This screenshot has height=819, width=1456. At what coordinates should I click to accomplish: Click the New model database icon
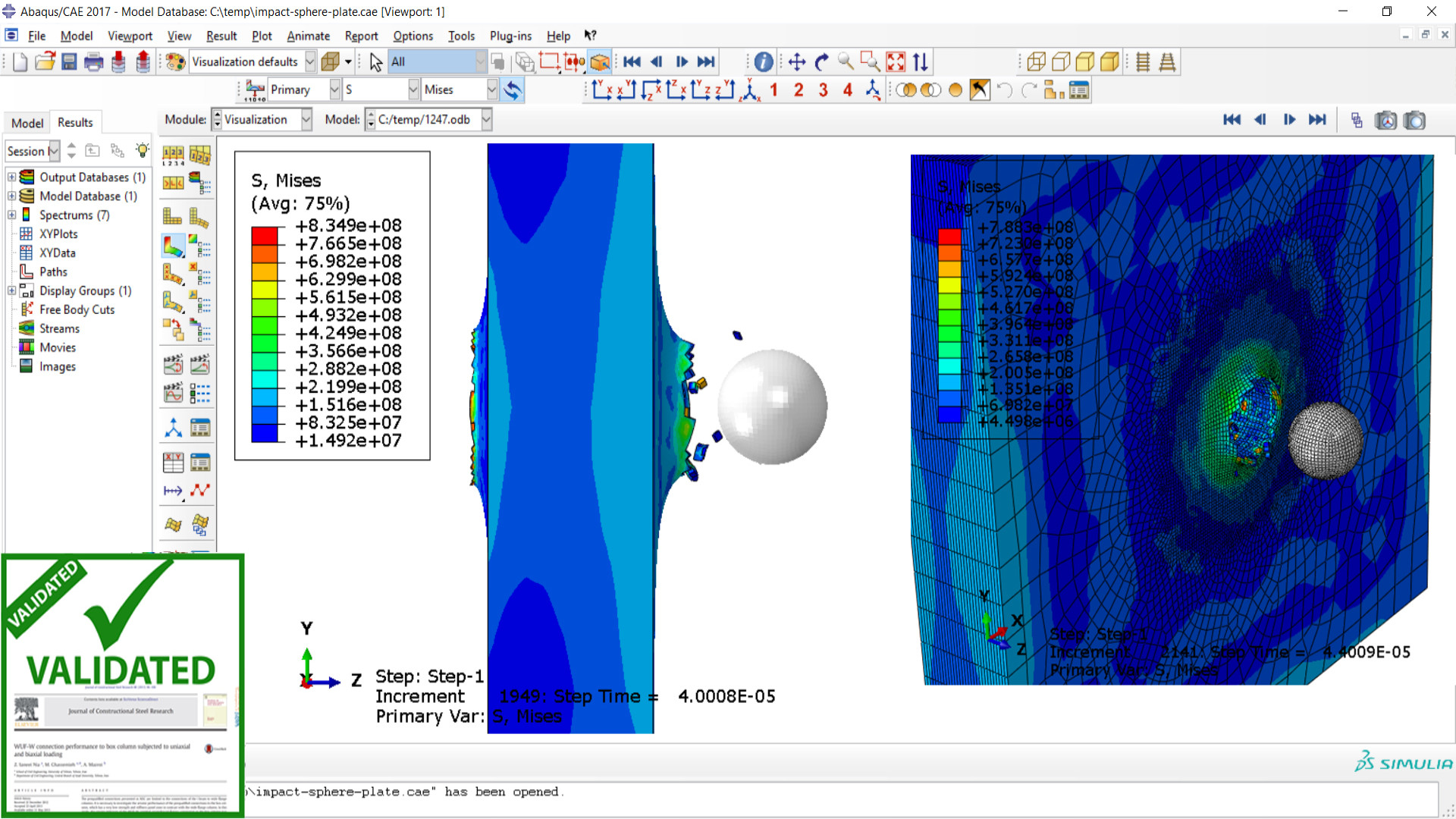coord(20,62)
